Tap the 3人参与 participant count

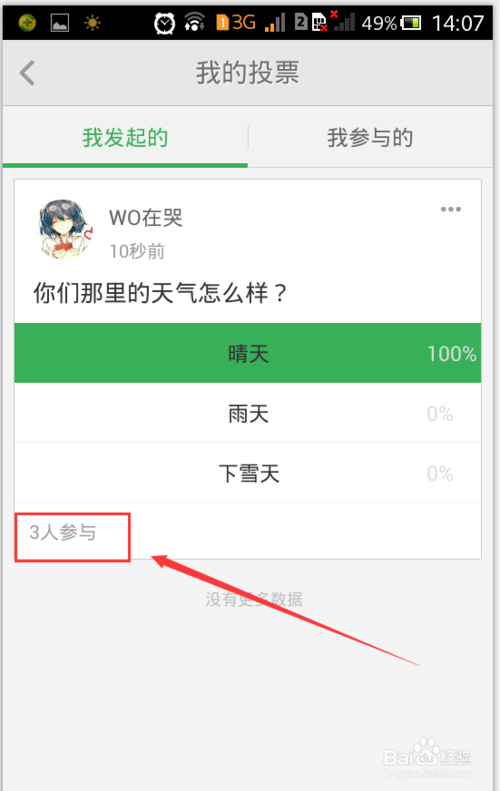63,532
